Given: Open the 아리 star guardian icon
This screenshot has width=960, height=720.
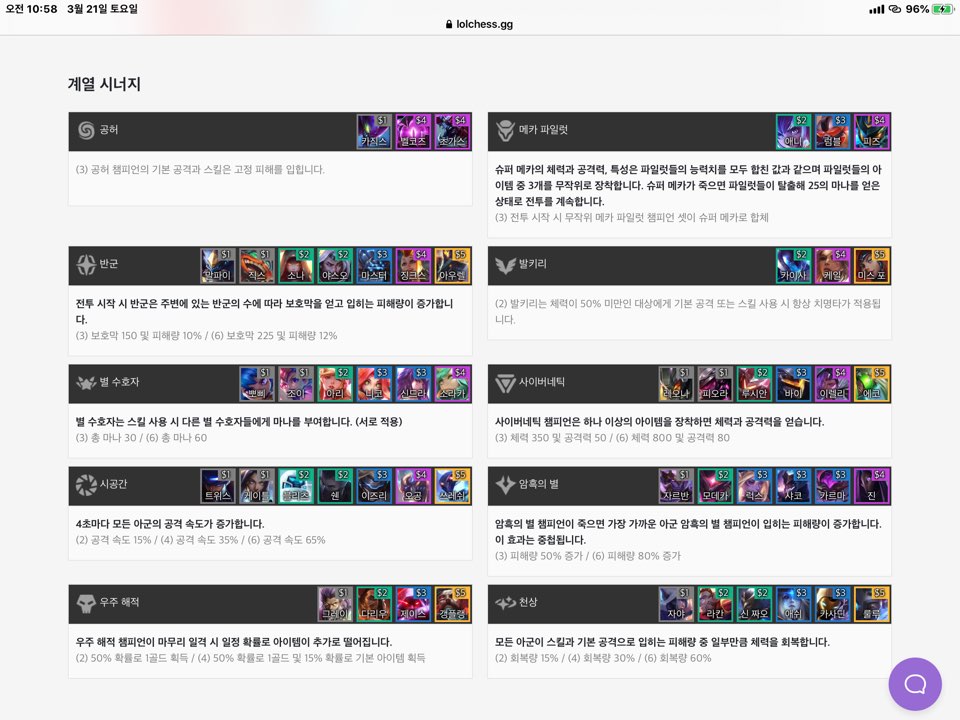Looking at the screenshot, I should (335, 384).
